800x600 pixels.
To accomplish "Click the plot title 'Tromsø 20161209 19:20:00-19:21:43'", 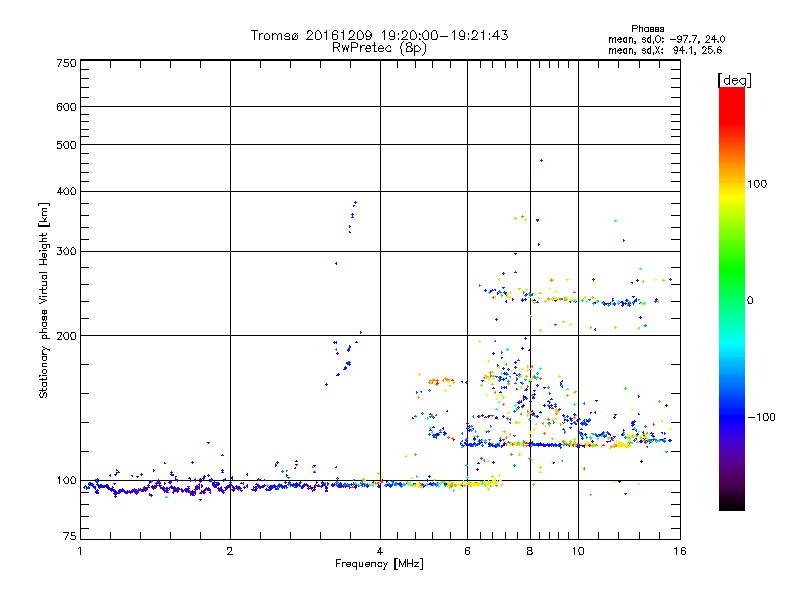I will pos(379,35).
